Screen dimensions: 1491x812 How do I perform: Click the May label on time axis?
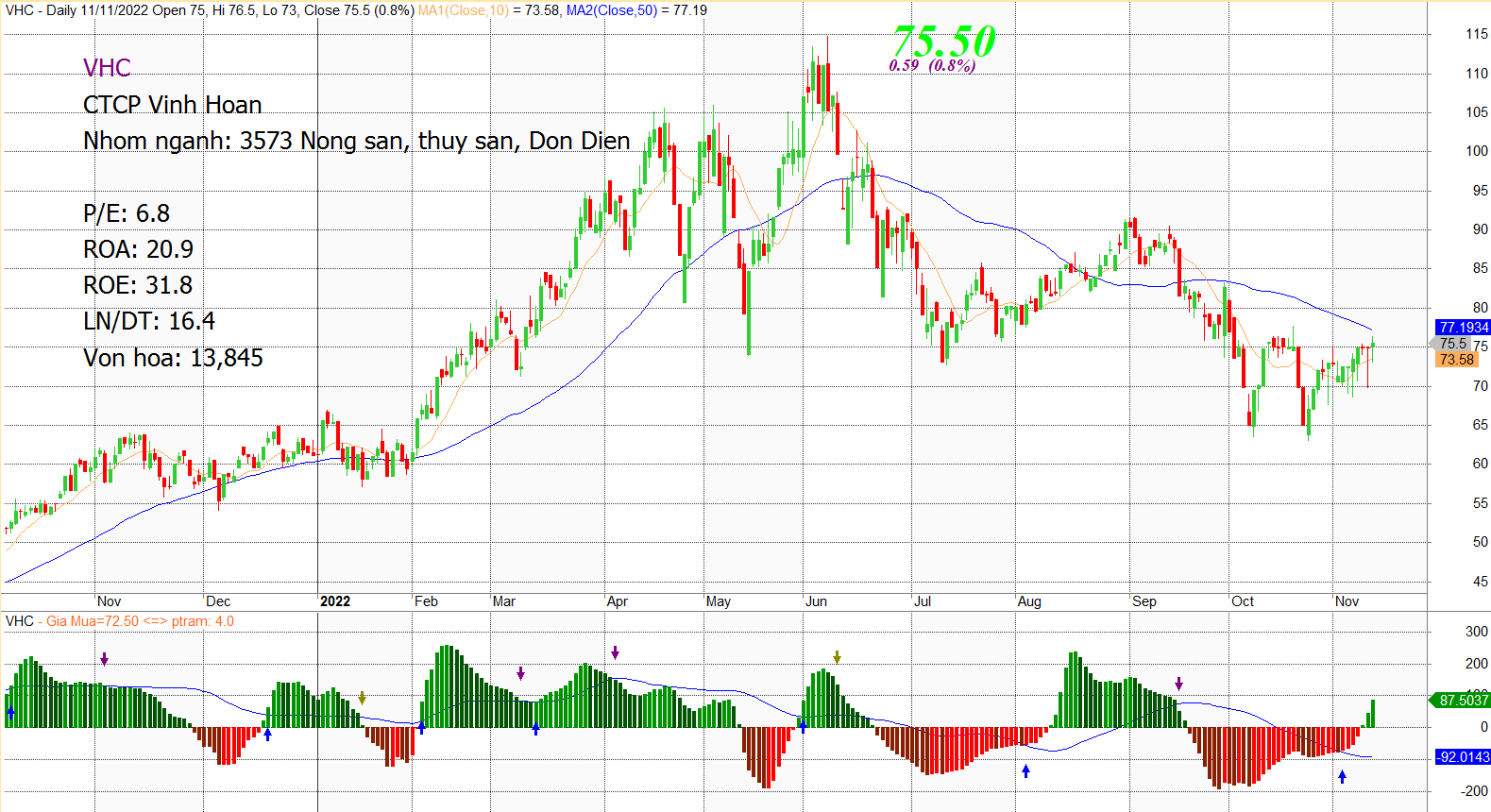pyautogui.click(x=719, y=601)
